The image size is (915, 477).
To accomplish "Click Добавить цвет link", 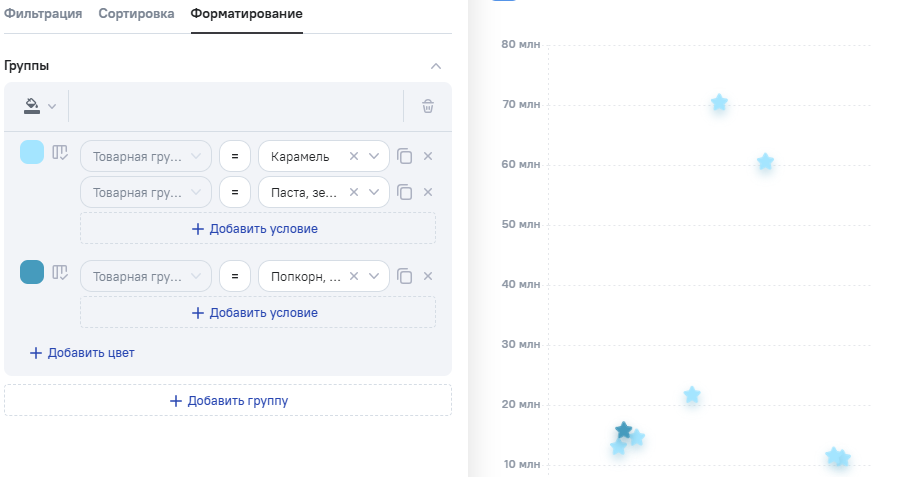I will pyautogui.click(x=82, y=352).
